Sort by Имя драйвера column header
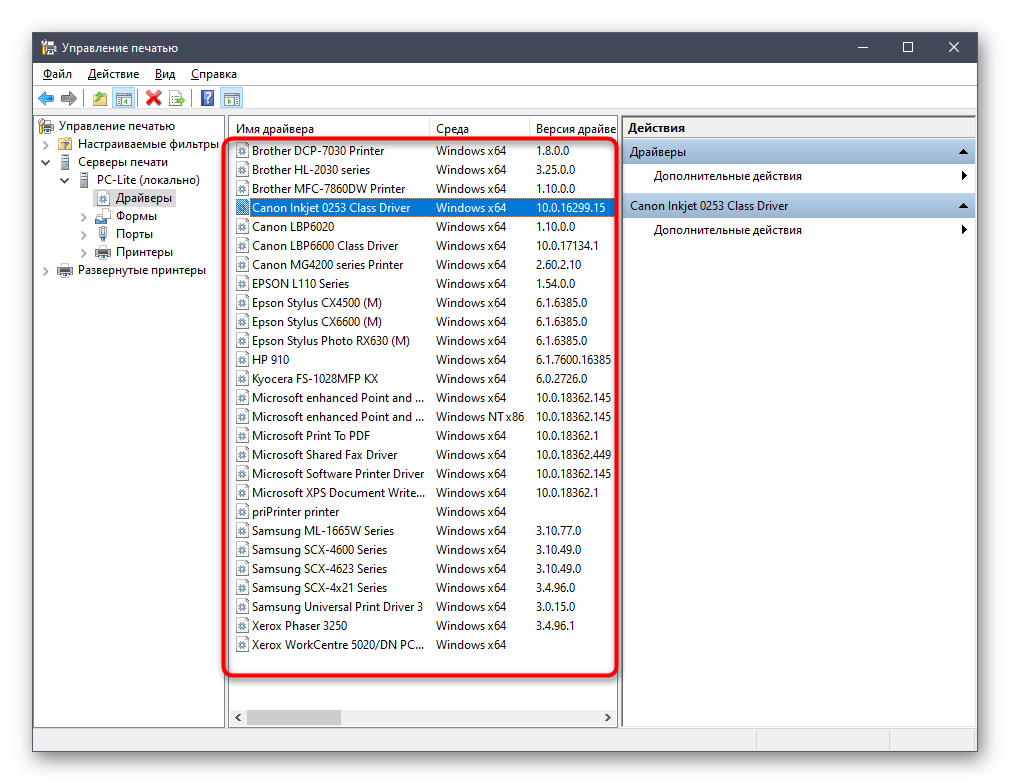Screen dimensions: 1010x784 [x=330, y=129]
